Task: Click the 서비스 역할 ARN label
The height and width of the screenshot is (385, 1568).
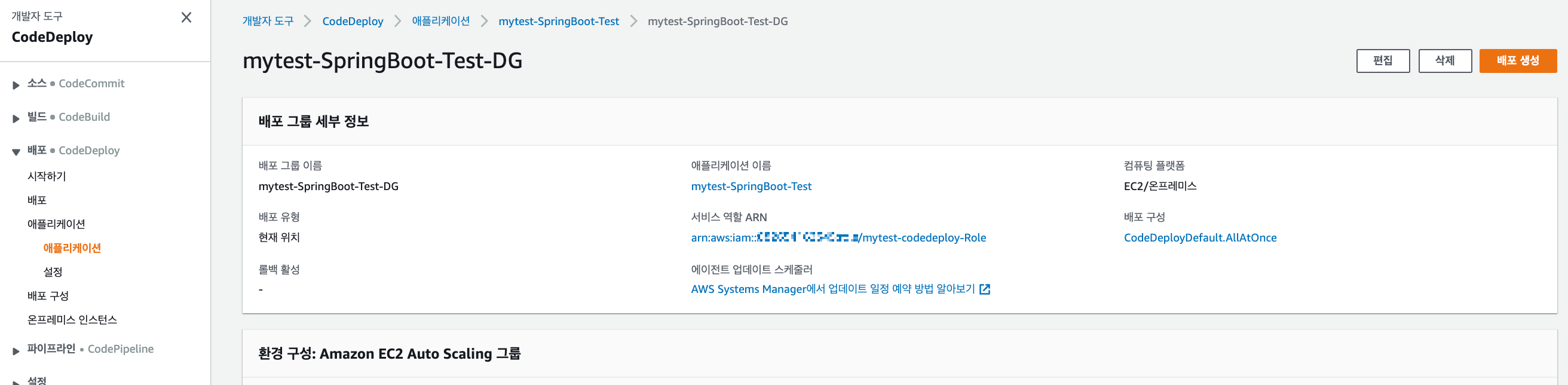Action: tap(728, 217)
